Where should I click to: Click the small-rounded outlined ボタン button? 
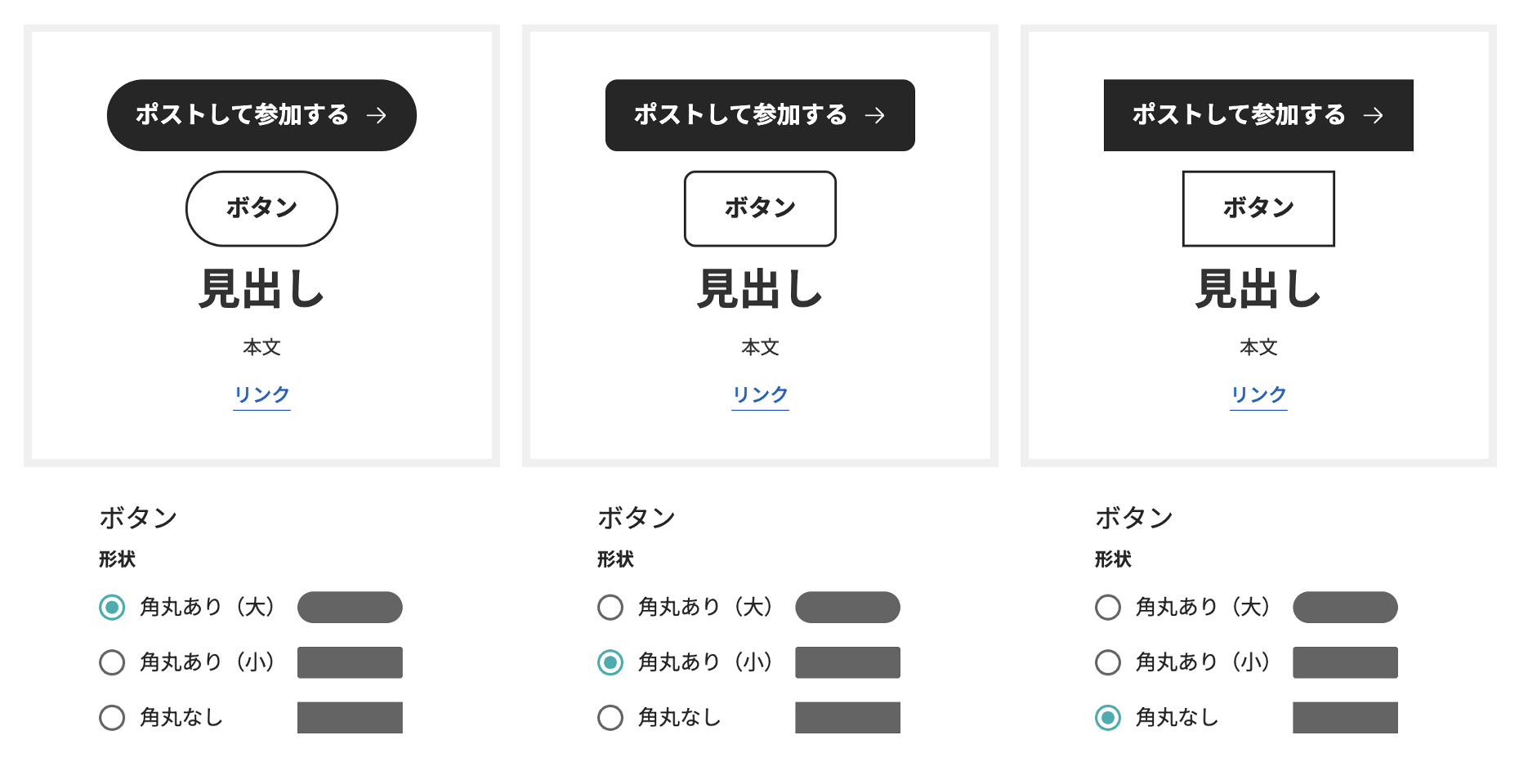(760, 208)
